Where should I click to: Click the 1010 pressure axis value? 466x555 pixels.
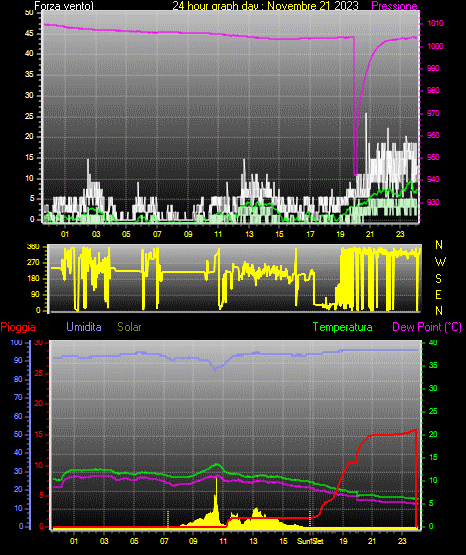point(435,23)
